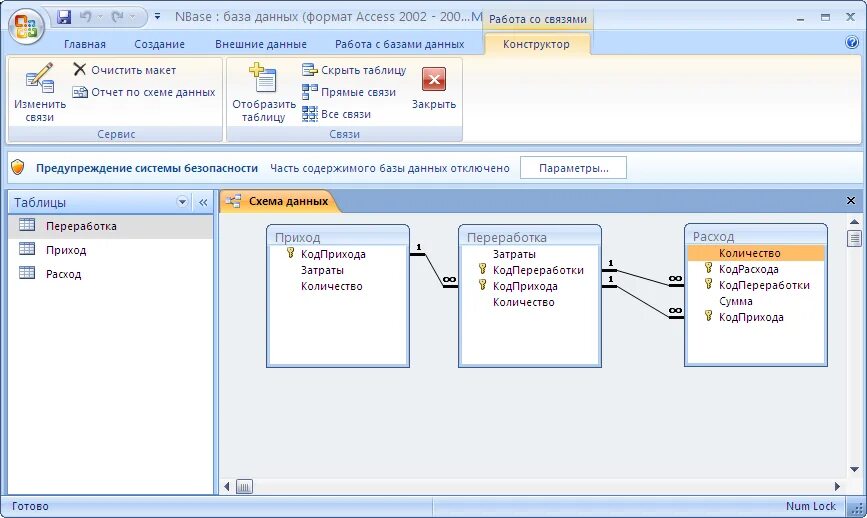The image size is (867, 518).
Task: Undo last action via the quick access arrow
Action: (85, 17)
